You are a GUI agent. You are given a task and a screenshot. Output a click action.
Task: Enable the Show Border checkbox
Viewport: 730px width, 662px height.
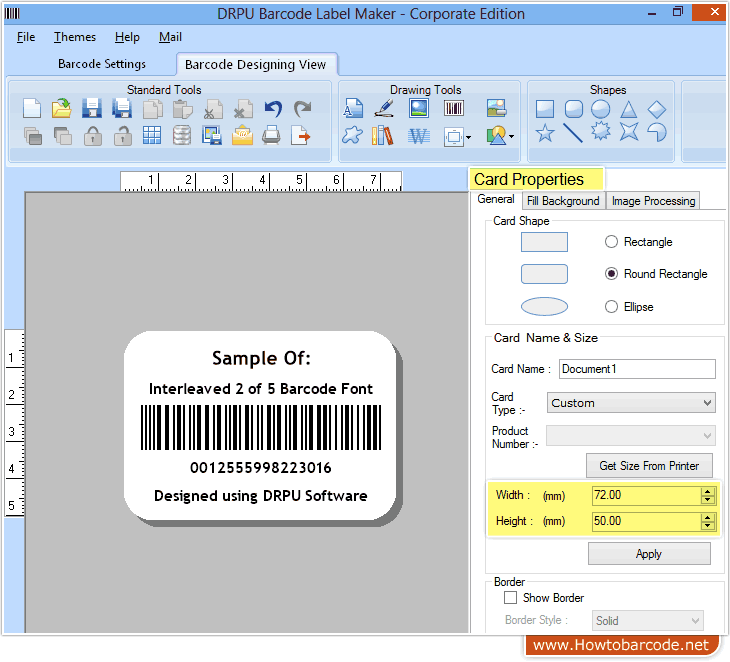[x=511, y=598]
